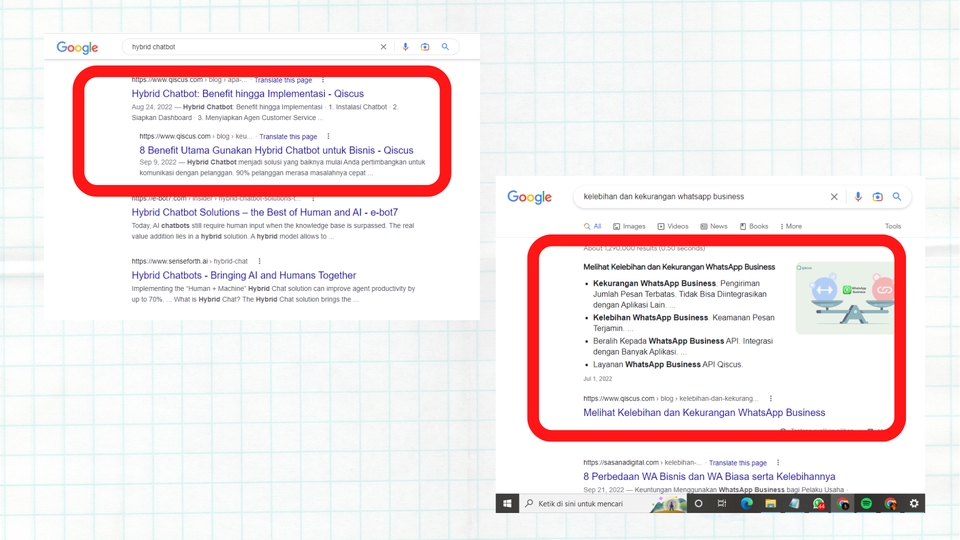Open the search Tools options
This screenshot has height=540, width=960.
click(893, 227)
